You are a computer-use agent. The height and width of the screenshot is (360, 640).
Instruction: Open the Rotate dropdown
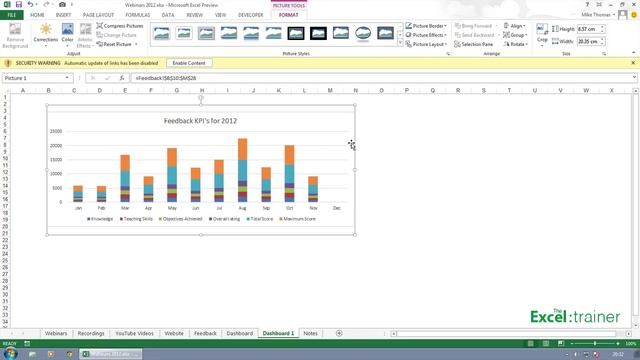(x=516, y=44)
